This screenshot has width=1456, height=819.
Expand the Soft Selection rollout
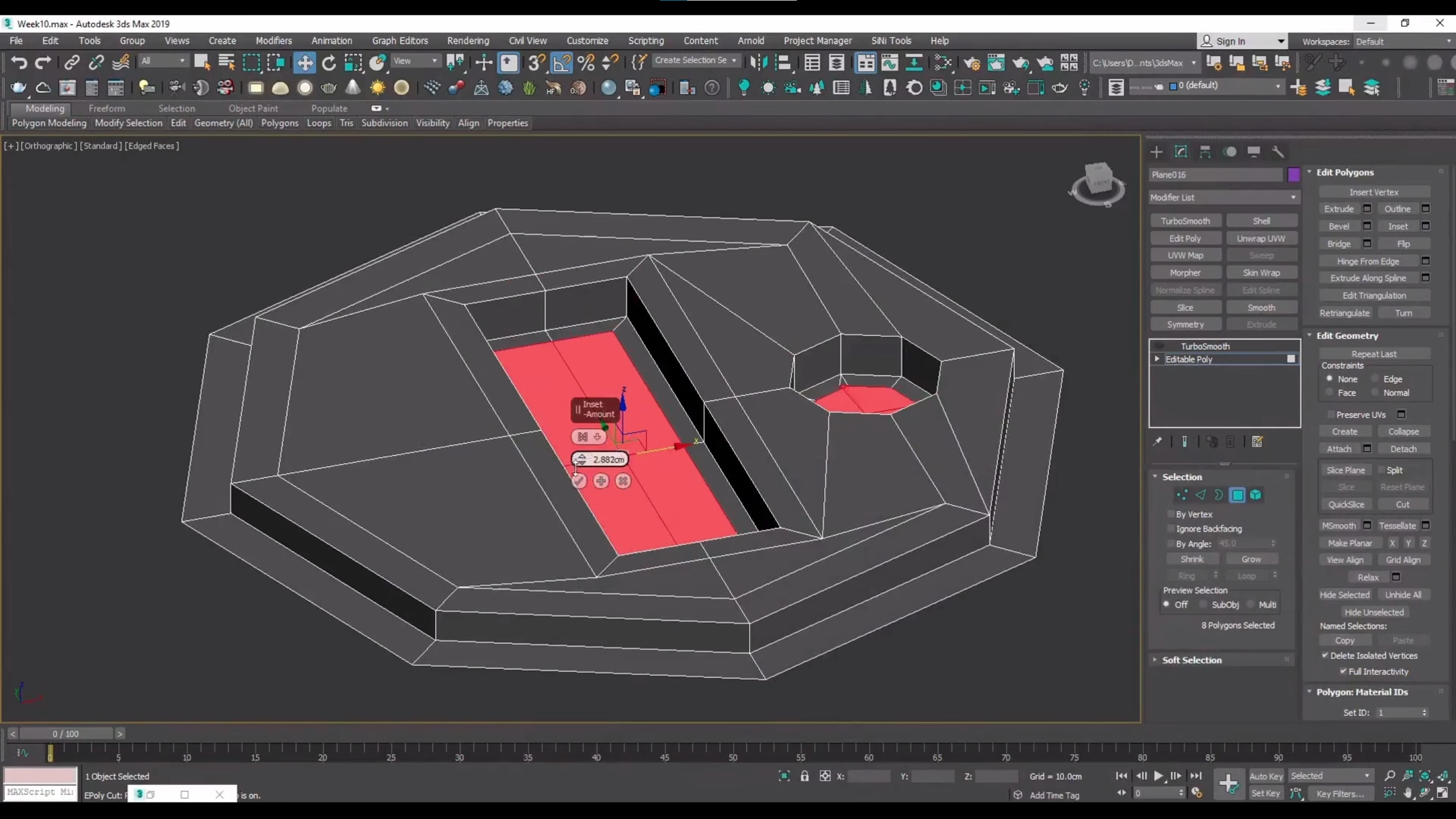coord(1192,660)
